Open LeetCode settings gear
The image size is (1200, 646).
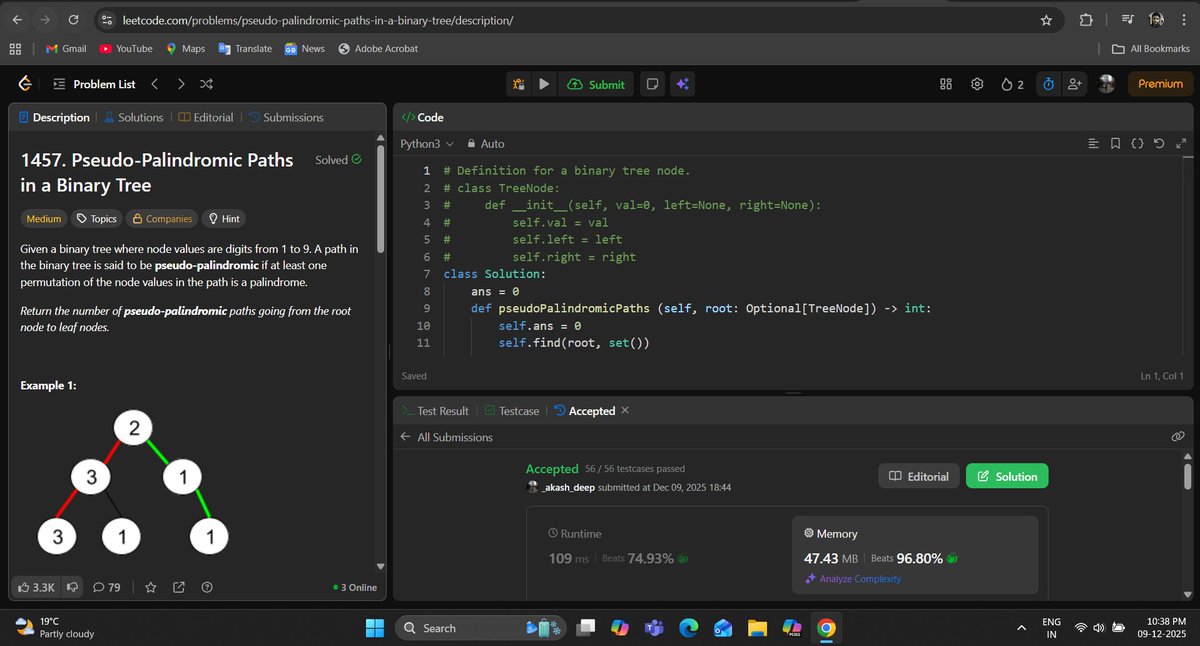click(977, 85)
